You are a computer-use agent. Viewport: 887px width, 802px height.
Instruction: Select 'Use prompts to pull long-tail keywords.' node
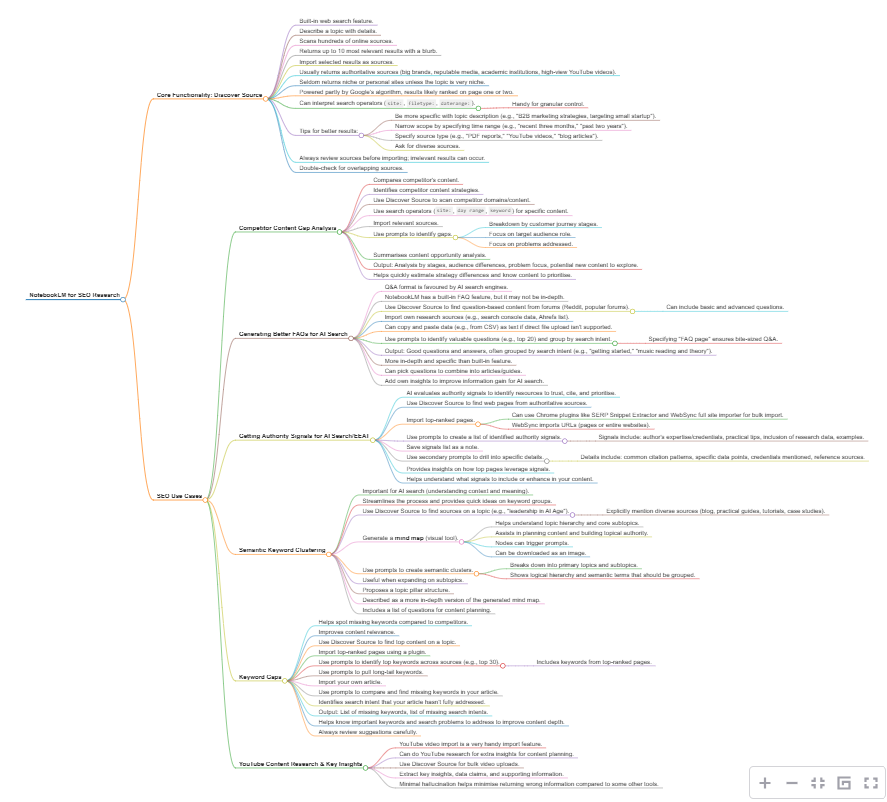[371, 672]
